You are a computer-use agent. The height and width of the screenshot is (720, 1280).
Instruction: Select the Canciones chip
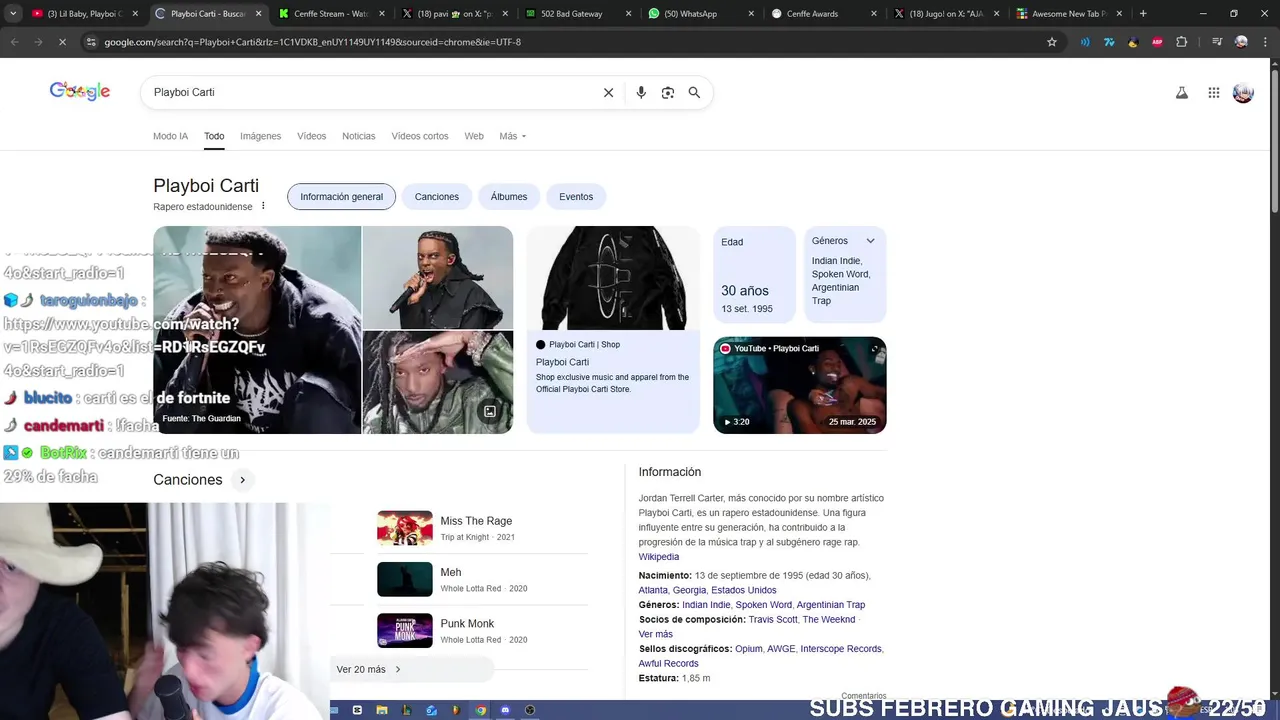(x=437, y=197)
